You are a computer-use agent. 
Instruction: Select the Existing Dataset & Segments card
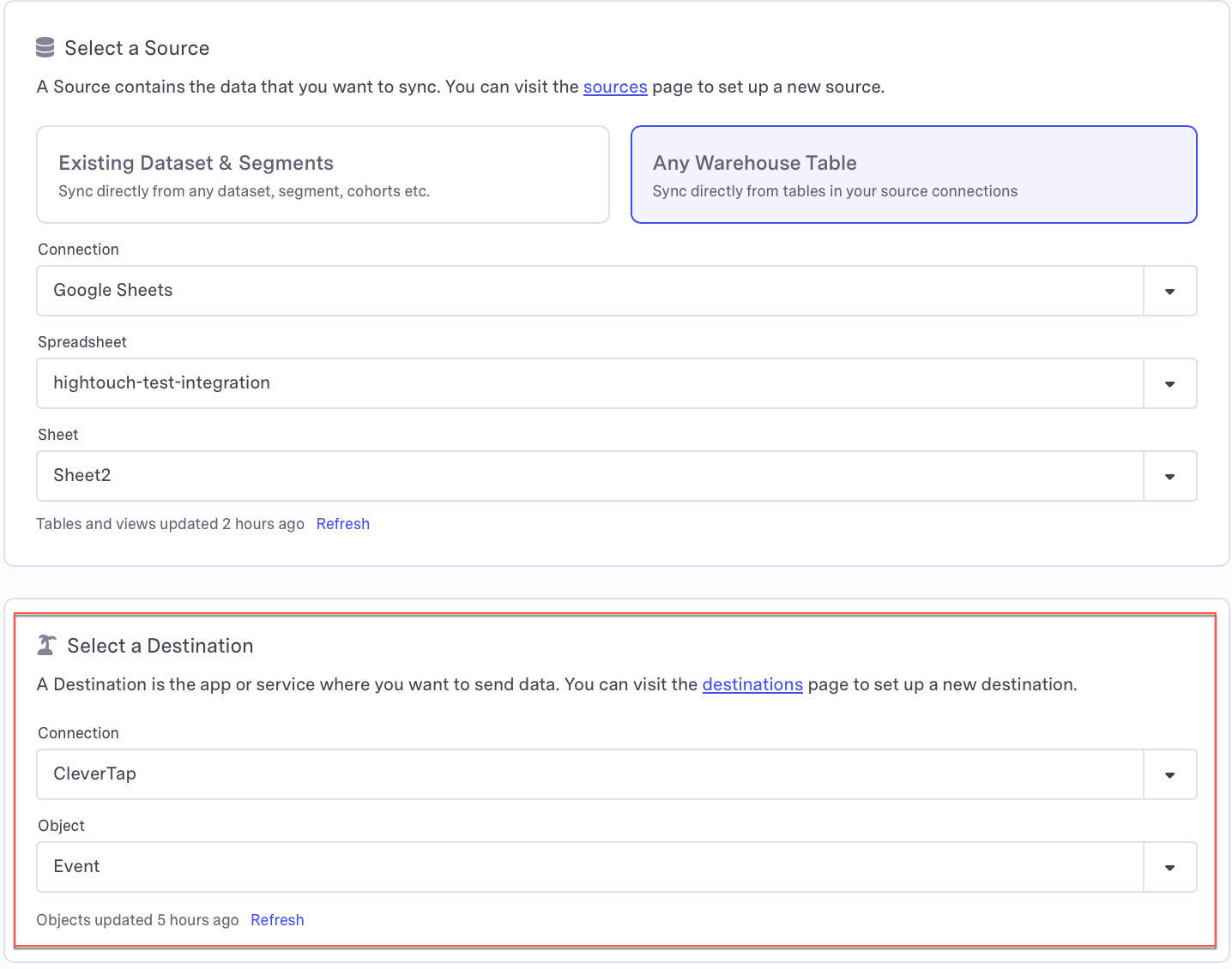(x=323, y=175)
